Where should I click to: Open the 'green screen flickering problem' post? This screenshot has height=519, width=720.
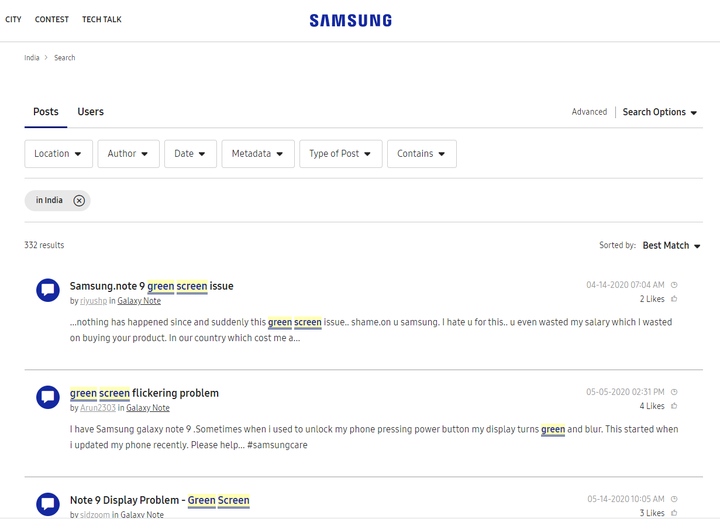point(144,393)
